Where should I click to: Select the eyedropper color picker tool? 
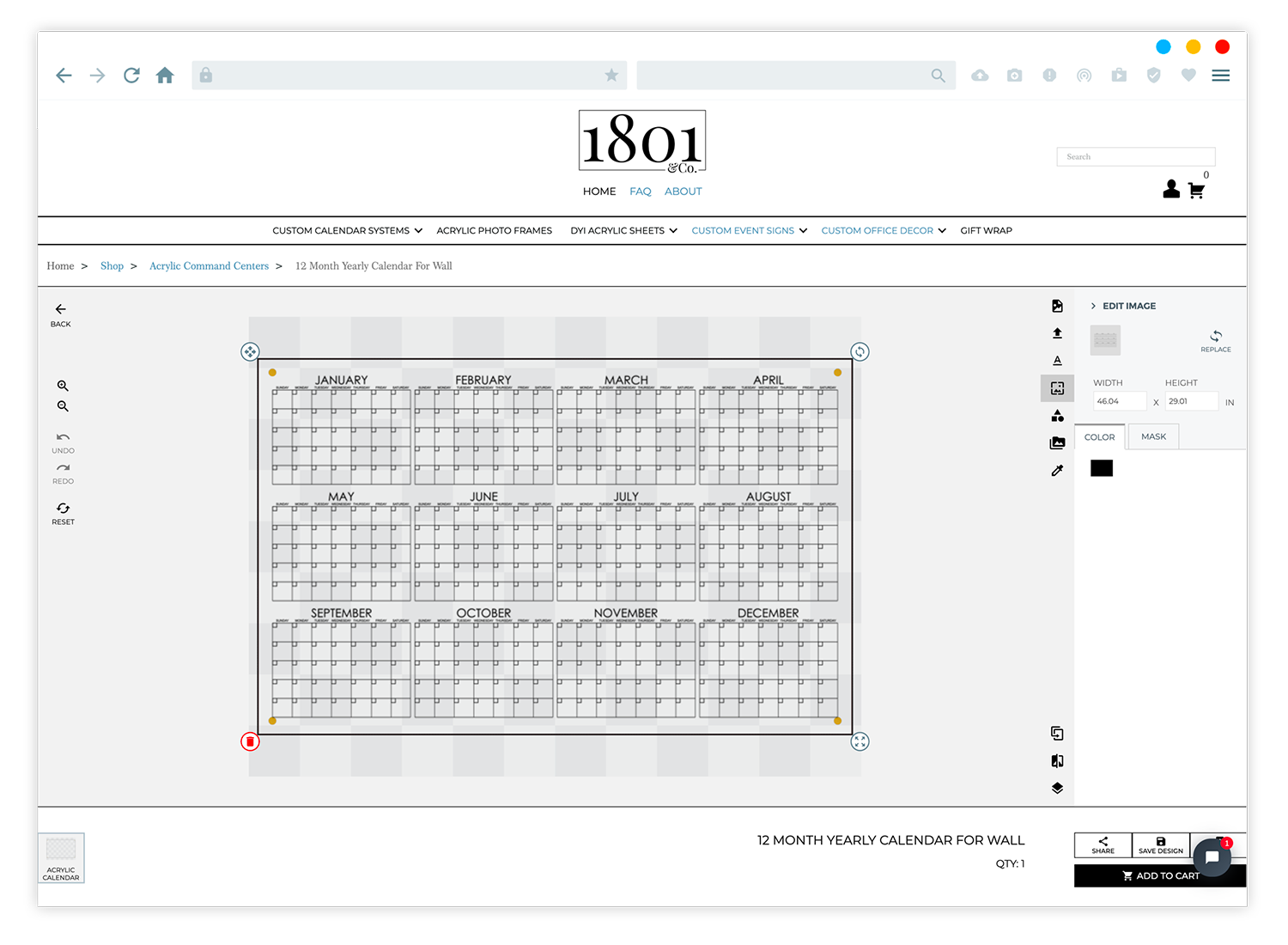[1057, 471]
